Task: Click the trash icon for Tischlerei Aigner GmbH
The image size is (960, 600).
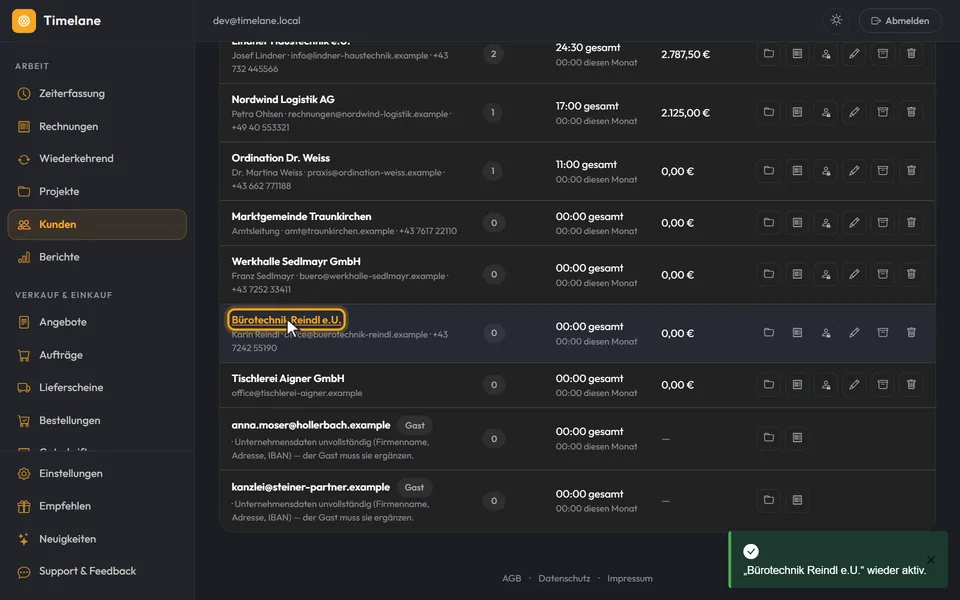Action: 911,385
